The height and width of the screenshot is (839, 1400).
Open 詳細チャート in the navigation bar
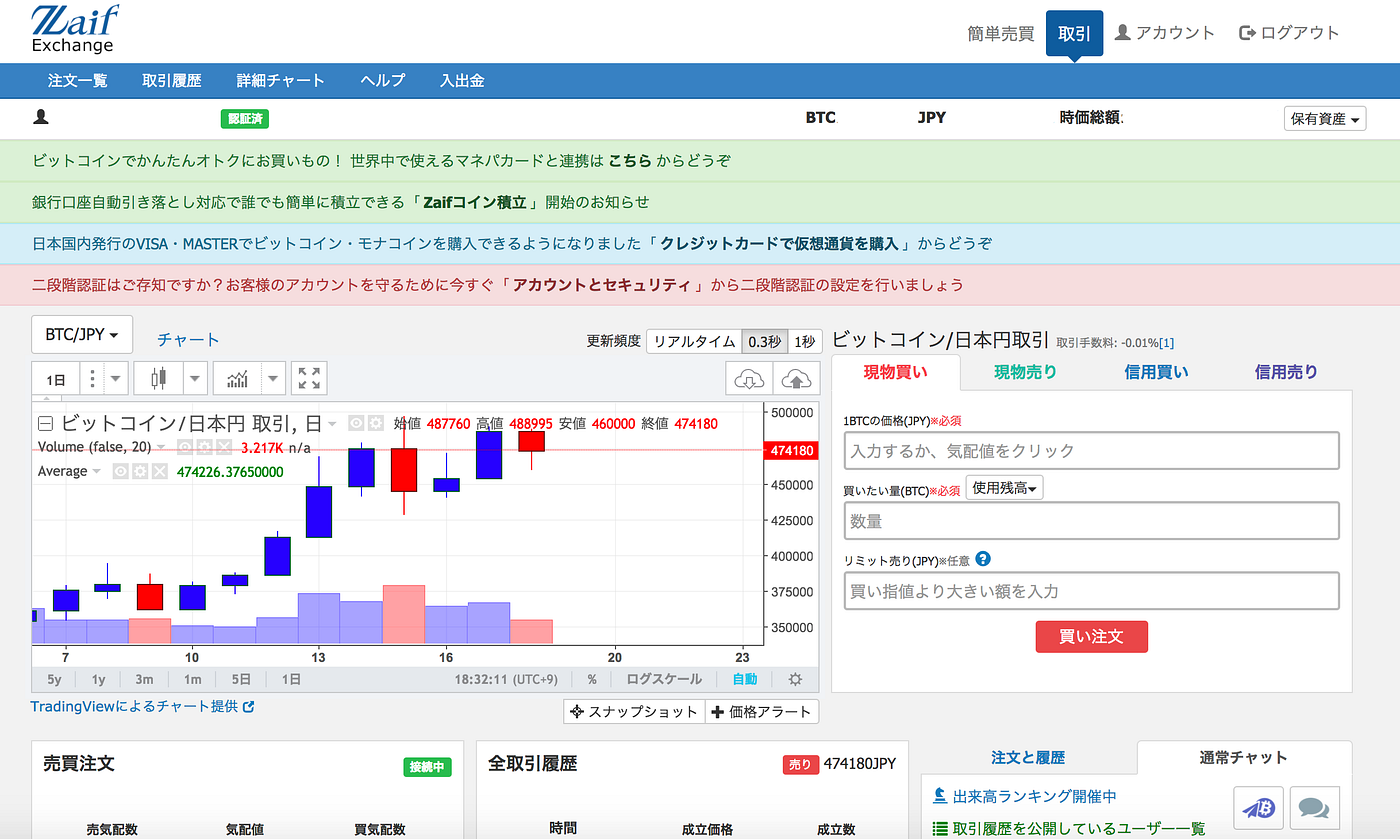[281, 81]
